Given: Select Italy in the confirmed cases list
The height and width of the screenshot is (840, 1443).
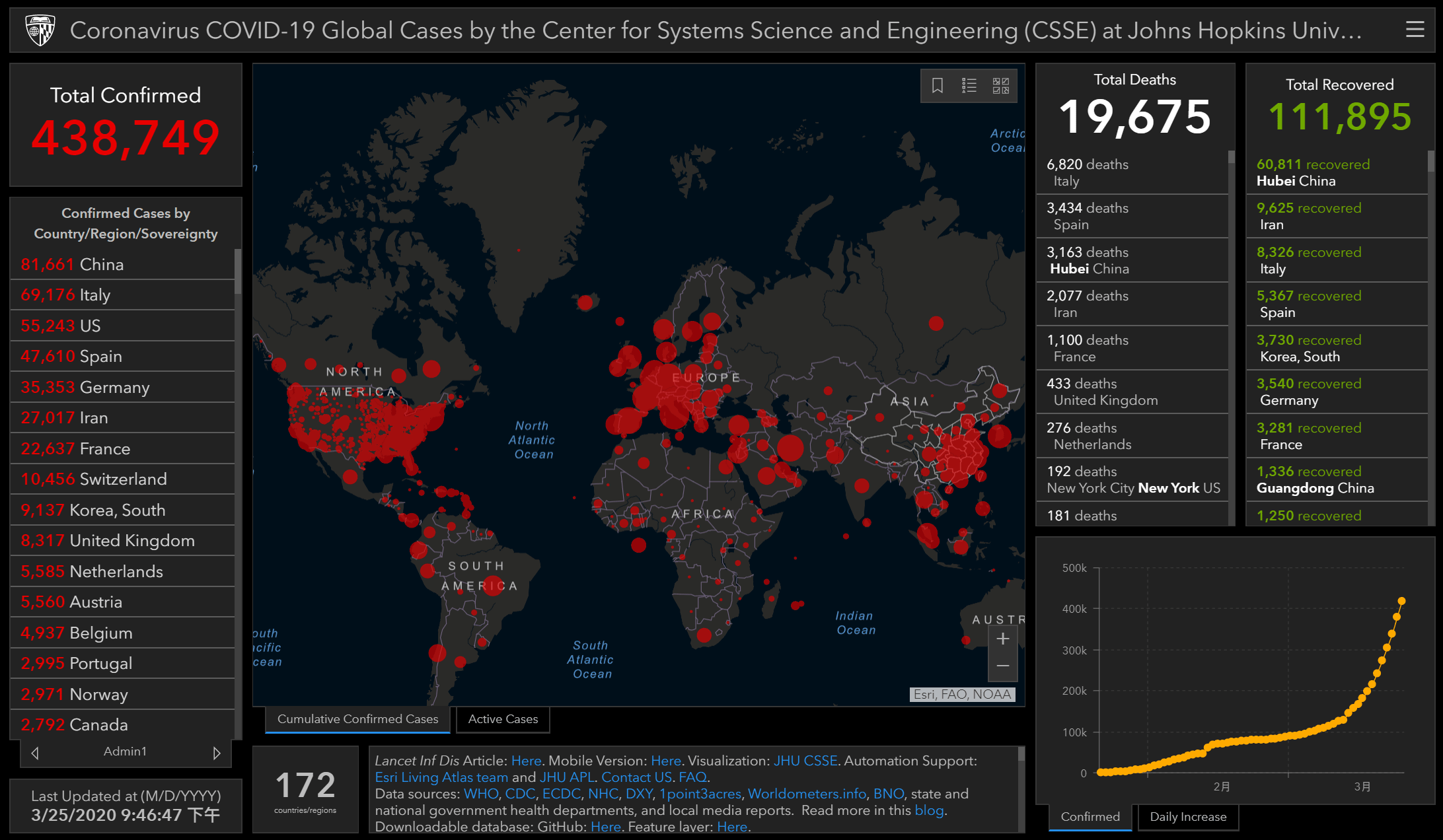Looking at the screenshot, I should coord(123,295).
